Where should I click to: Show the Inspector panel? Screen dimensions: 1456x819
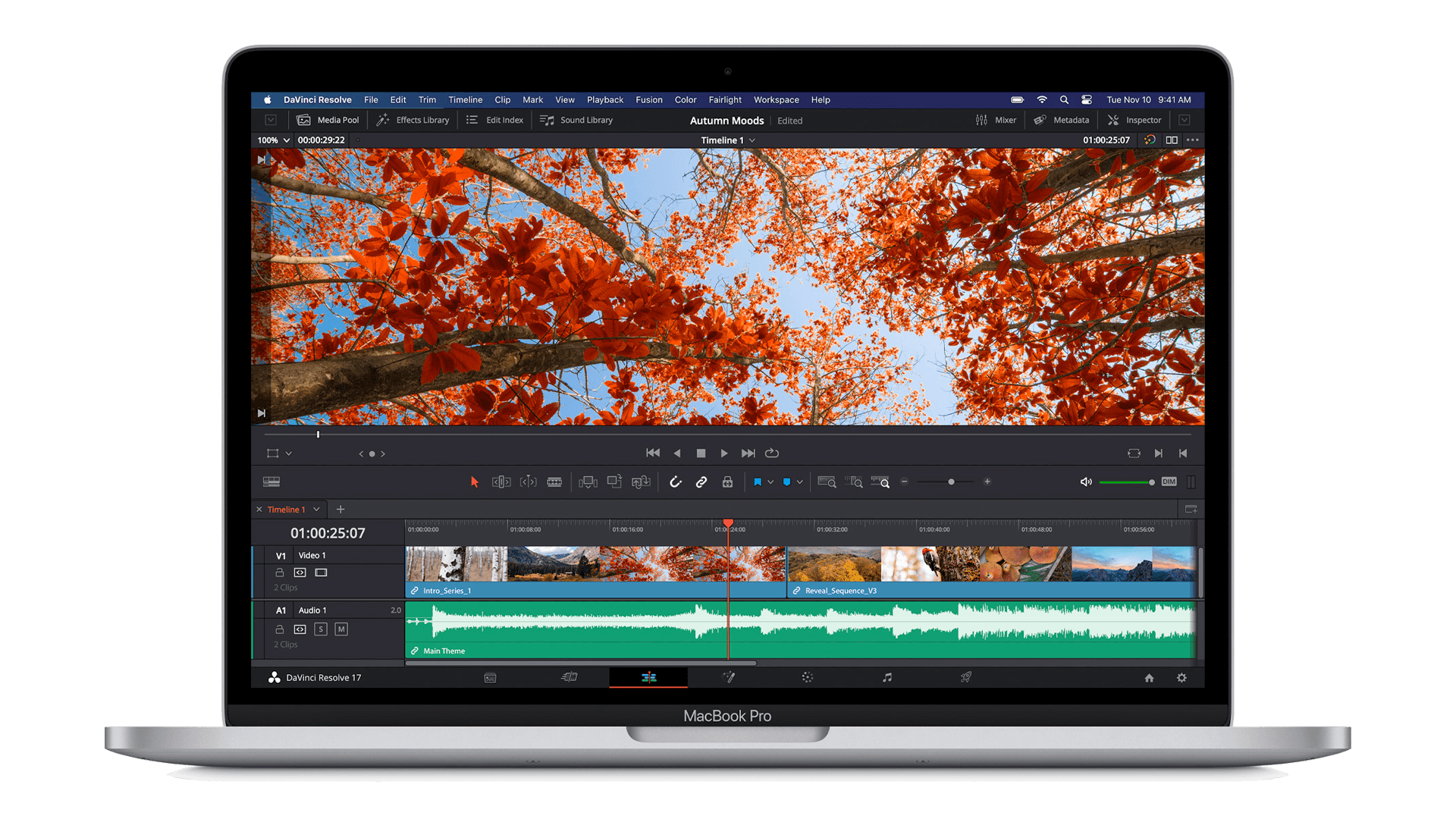[x=1134, y=121]
